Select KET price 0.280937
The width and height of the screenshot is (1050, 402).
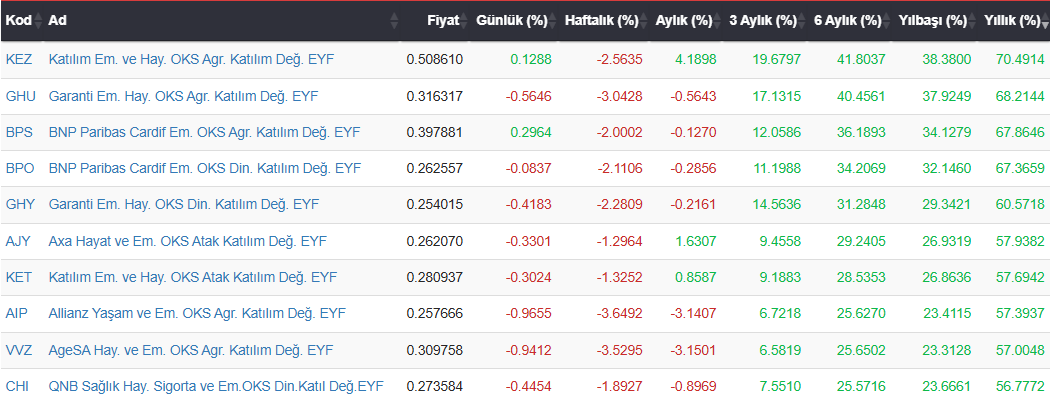point(435,277)
